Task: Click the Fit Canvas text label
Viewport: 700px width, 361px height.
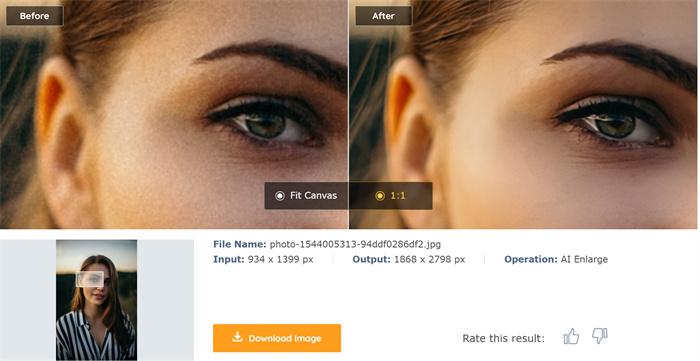Action: coord(313,195)
